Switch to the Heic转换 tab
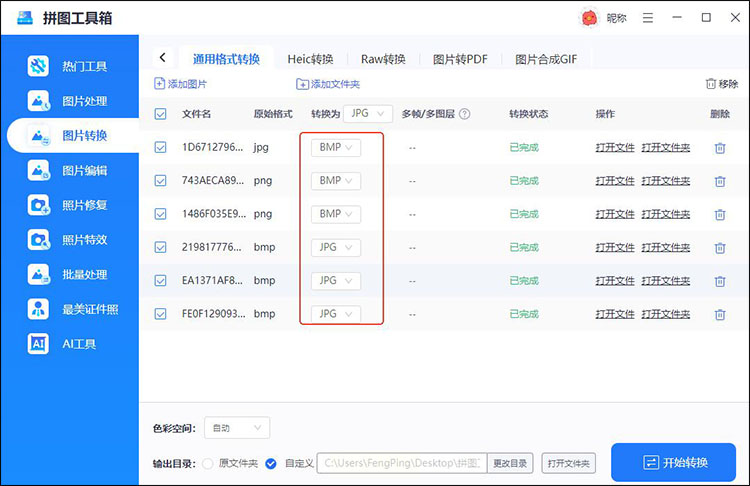This screenshot has width=750, height=486. tap(310, 59)
